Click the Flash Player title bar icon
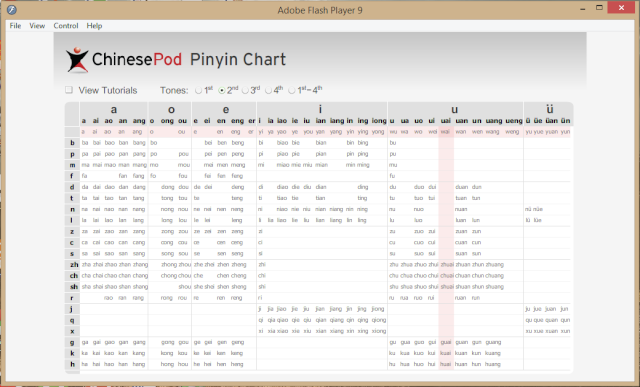 point(11,9)
